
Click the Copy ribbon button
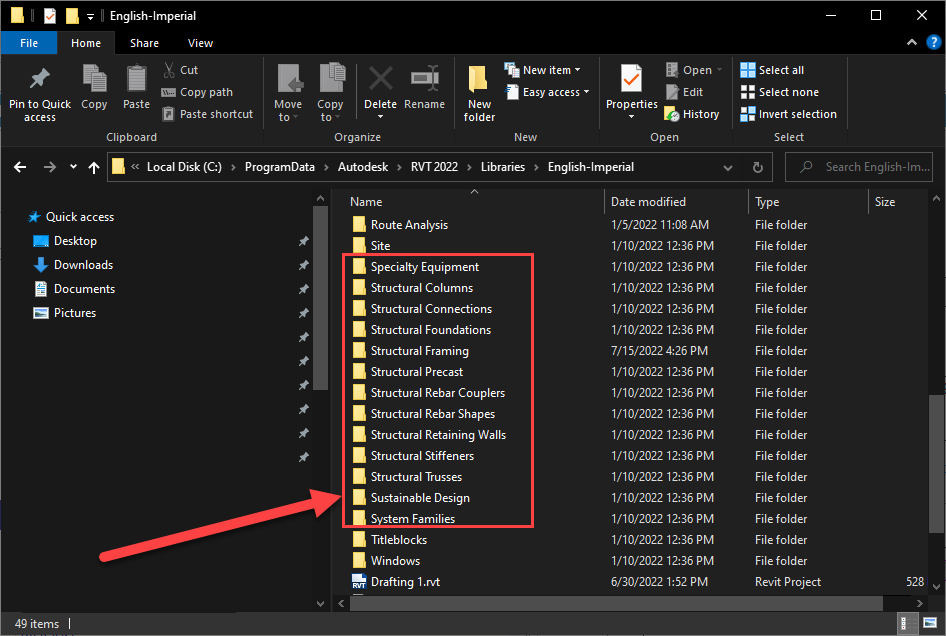pos(94,87)
